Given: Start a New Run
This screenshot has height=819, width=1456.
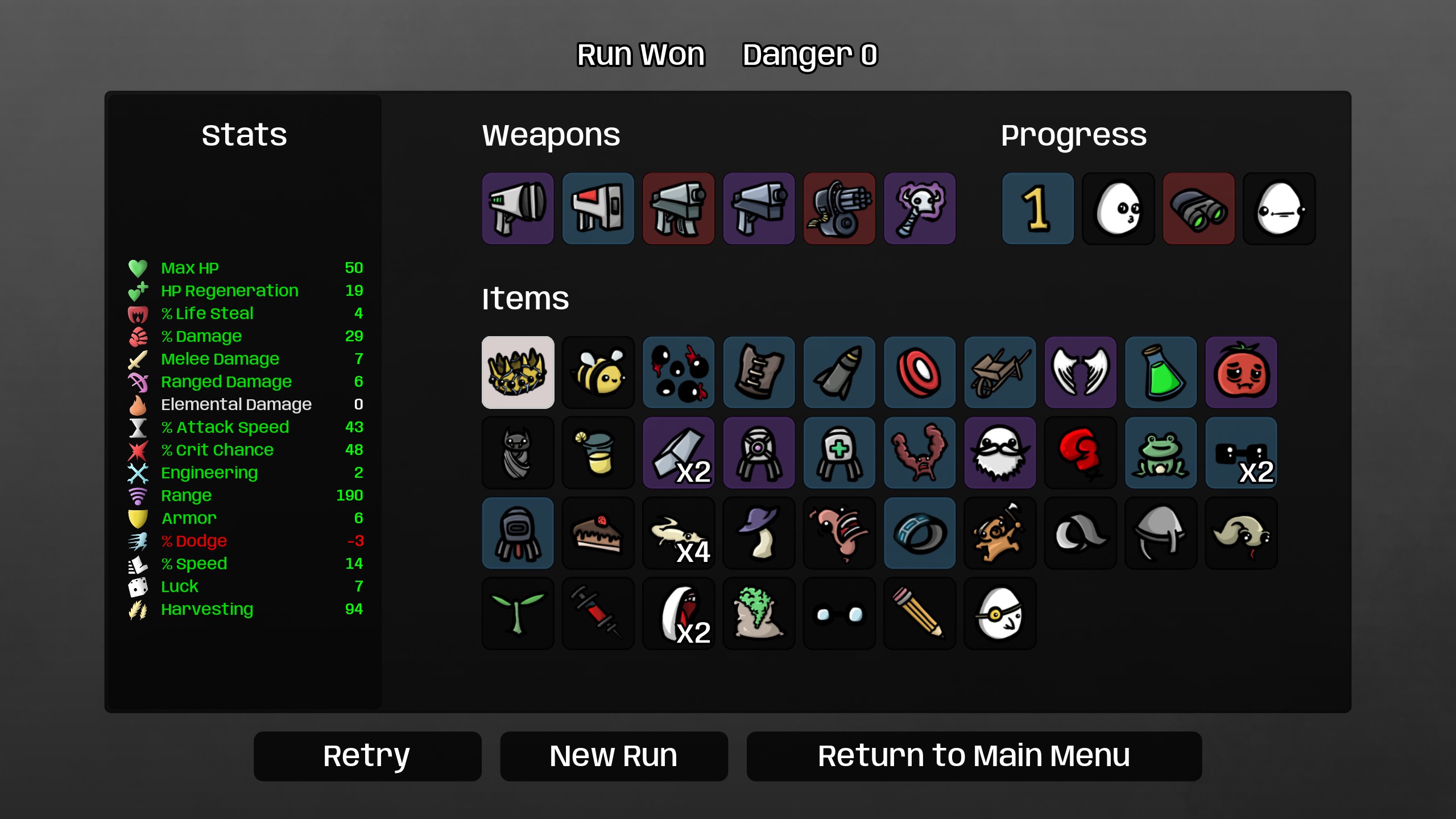Looking at the screenshot, I should (x=614, y=756).
